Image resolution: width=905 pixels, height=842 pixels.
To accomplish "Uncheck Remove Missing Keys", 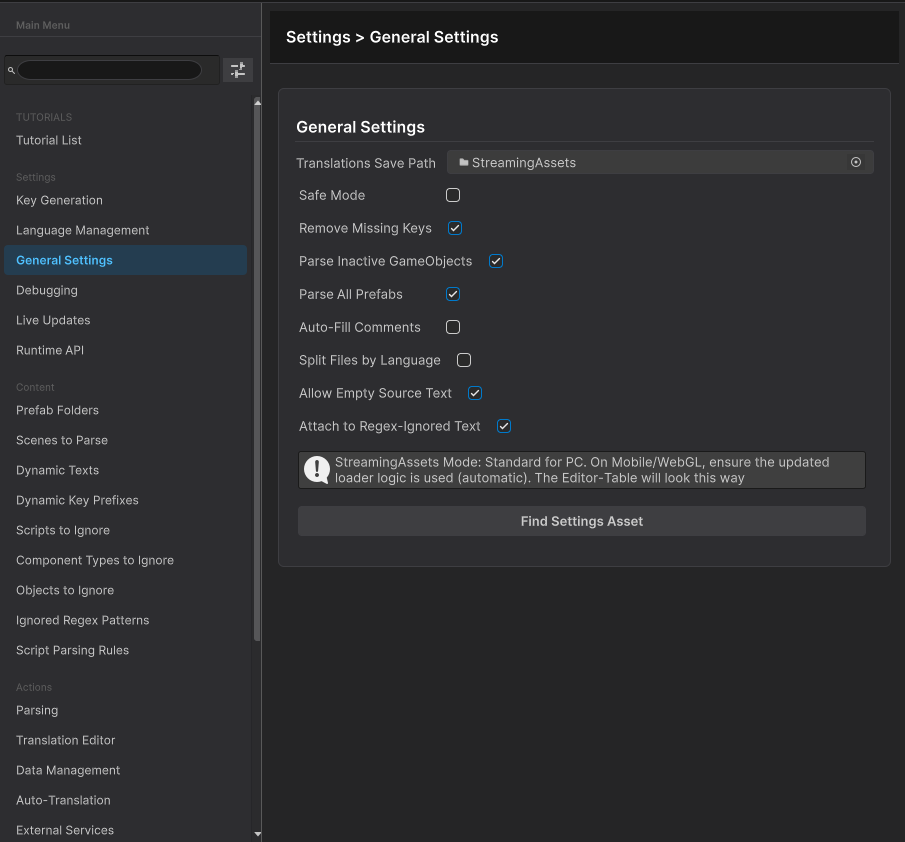I will coord(454,228).
